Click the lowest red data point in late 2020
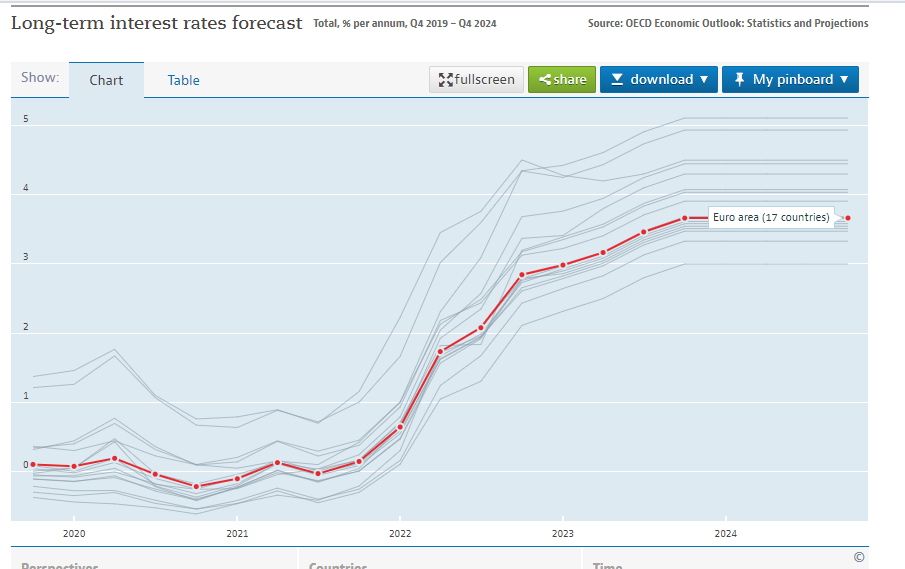This screenshot has width=905, height=569. pos(196,487)
